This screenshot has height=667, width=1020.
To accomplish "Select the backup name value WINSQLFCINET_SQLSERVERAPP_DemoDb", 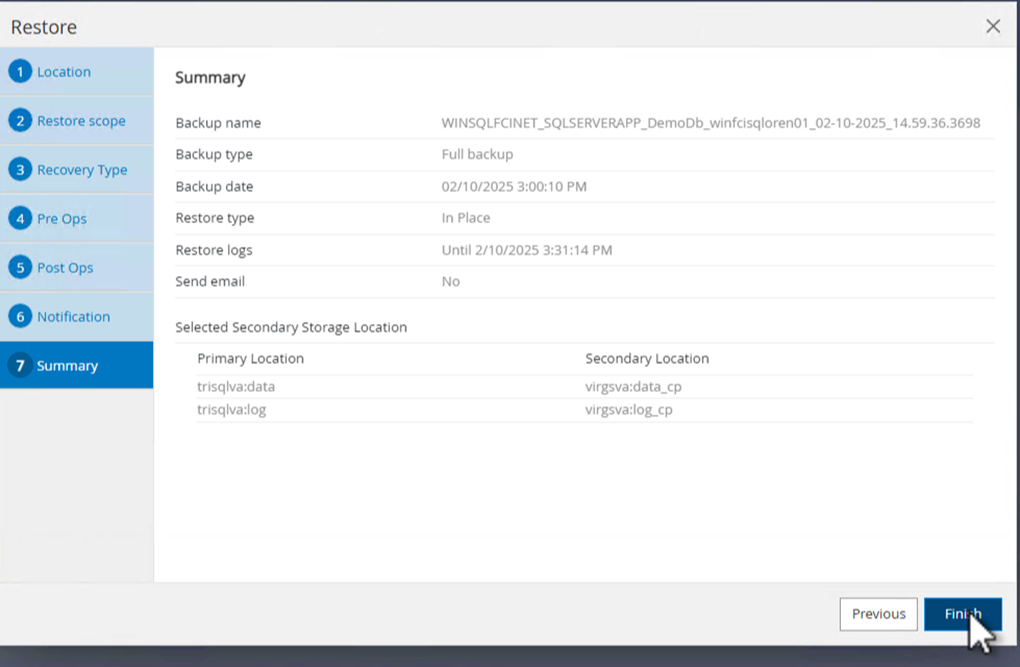I will tap(710, 123).
